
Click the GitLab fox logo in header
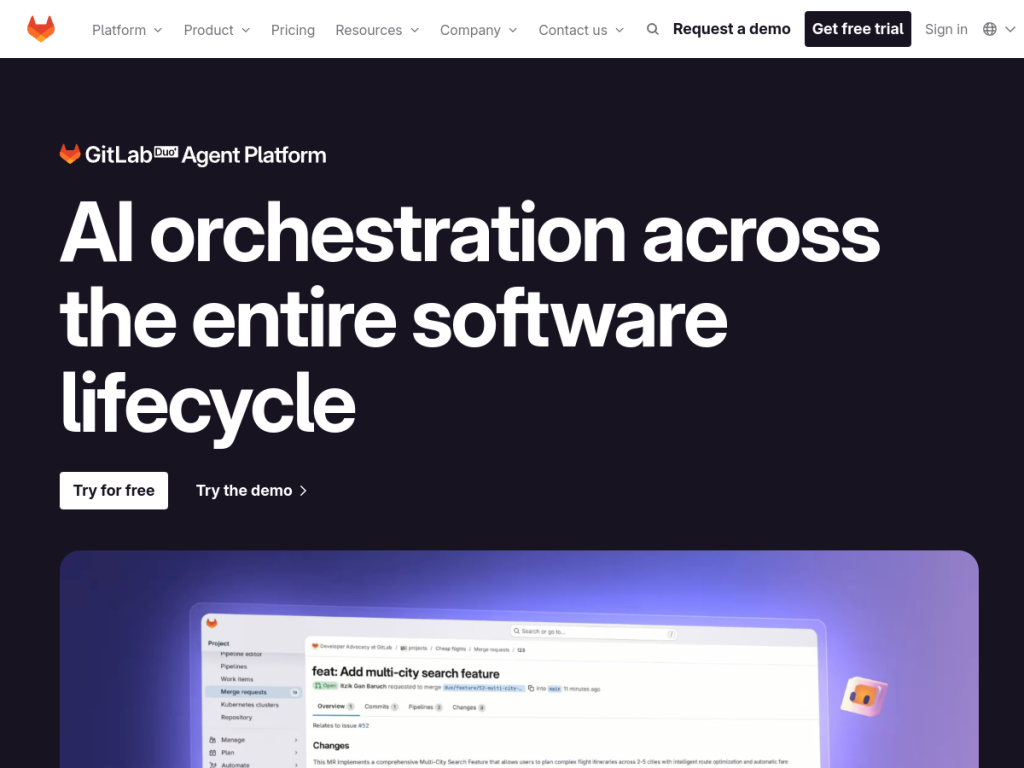(x=40, y=29)
